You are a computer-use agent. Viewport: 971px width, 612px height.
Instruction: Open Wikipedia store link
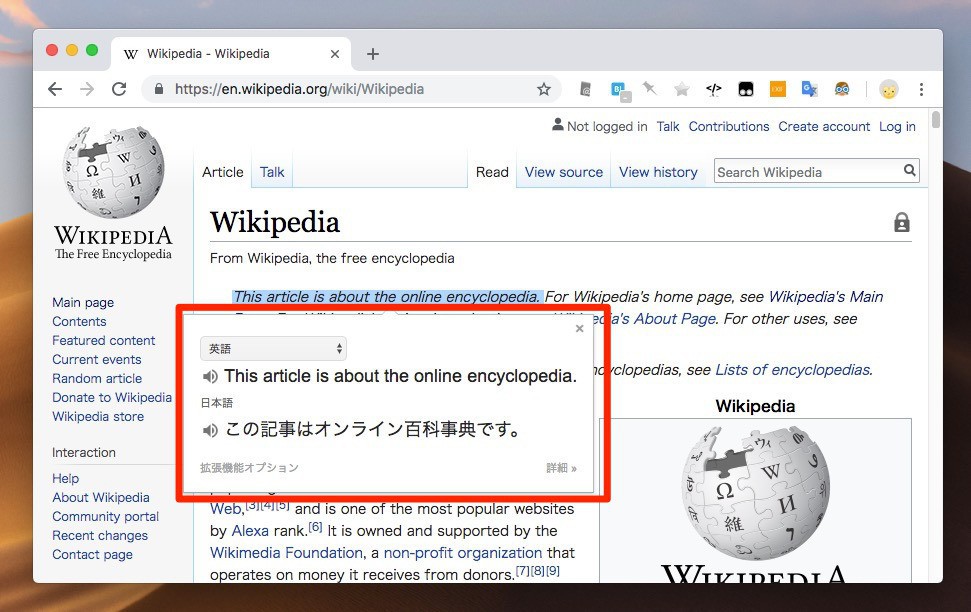pyautogui.click(x=98, y=416)
